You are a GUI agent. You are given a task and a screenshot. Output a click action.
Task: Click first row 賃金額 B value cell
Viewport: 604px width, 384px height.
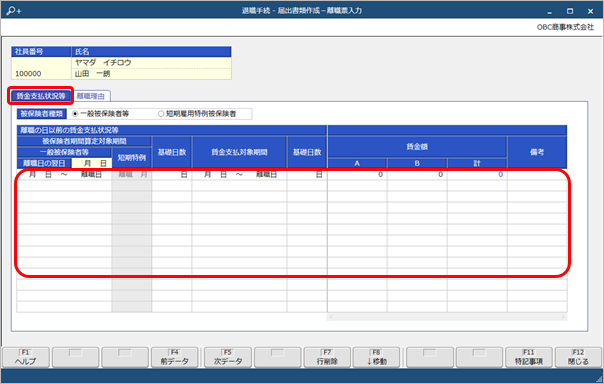[x=417, y=174]
